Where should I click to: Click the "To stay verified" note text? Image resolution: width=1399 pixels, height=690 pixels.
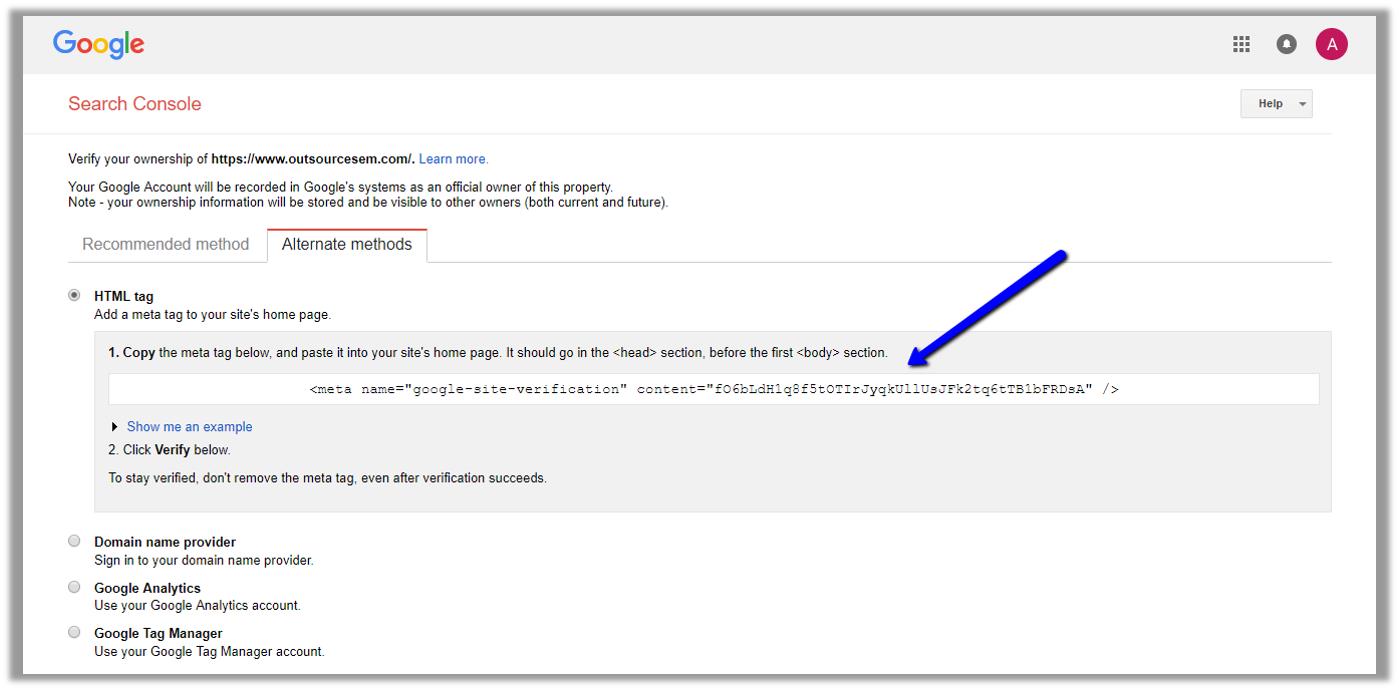pos(328,478)
